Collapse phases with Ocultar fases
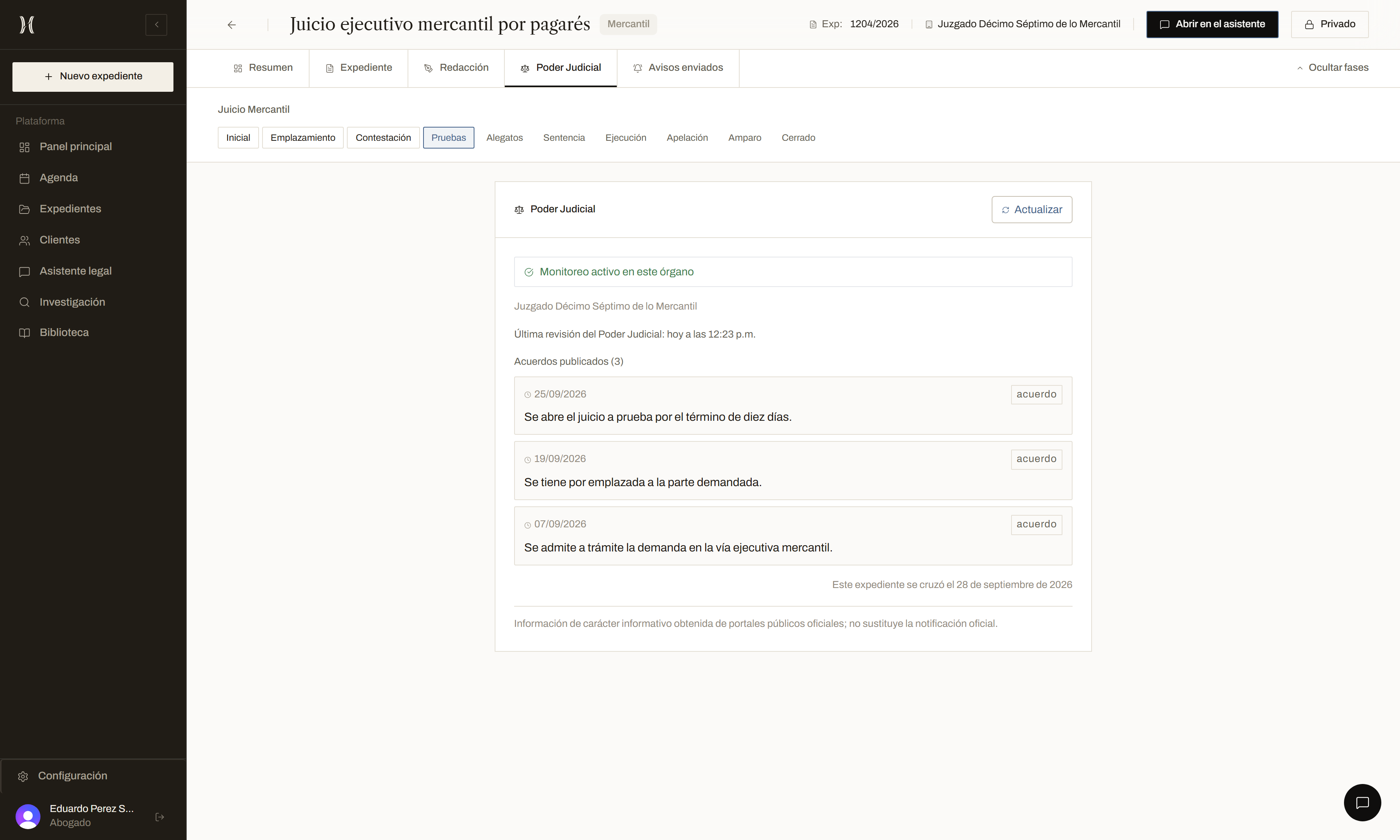Viewport: 1400px width, 840px height. pos(1332,68)
